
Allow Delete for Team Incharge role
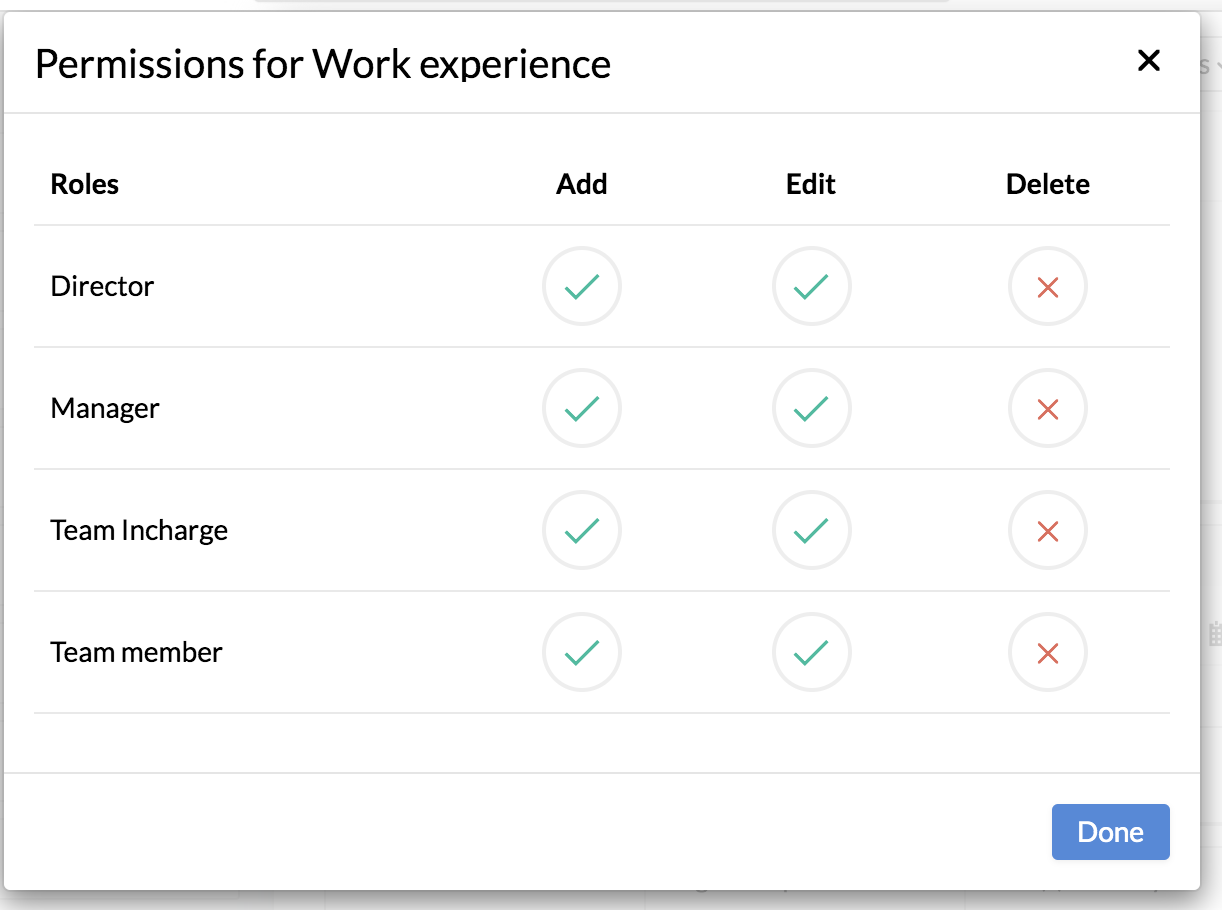coord(1047,530)
